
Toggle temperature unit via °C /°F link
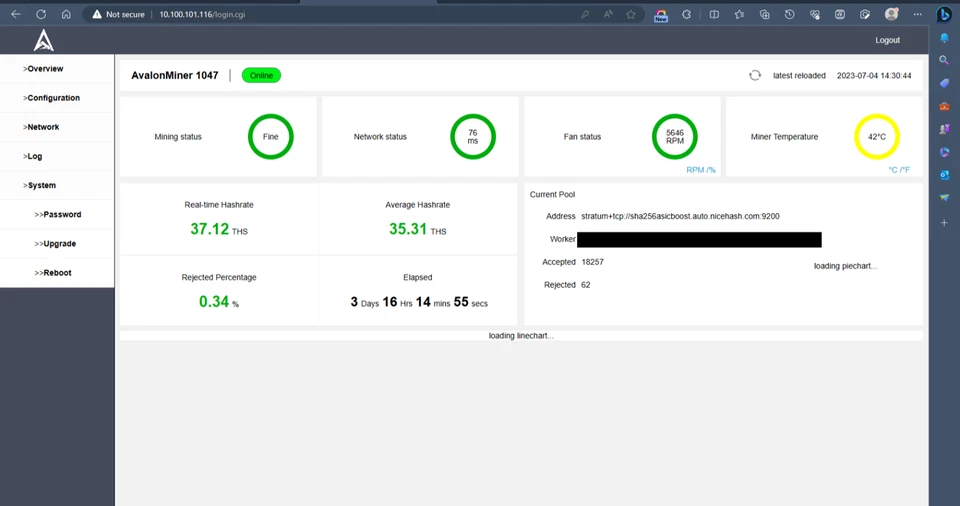(899, 170)
